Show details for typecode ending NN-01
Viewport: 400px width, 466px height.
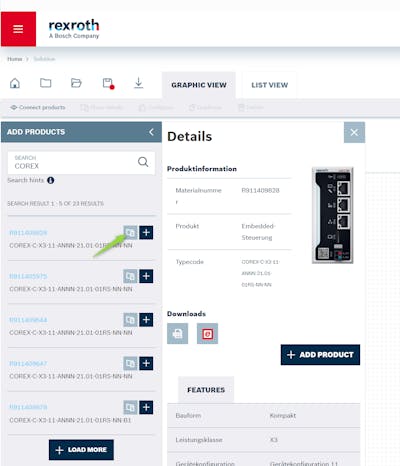[130, 407]
